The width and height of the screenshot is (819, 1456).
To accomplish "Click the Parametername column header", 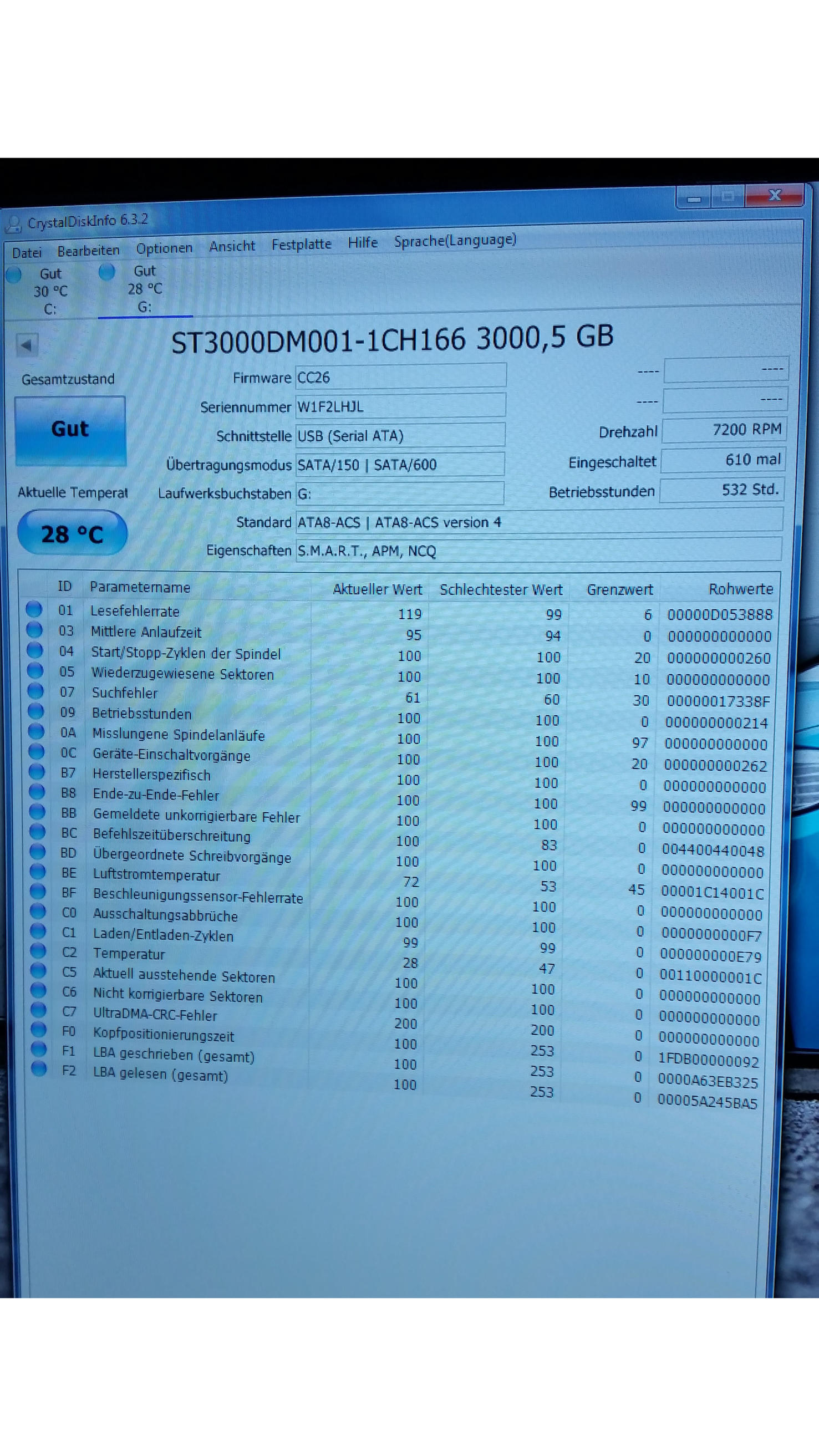I will [140, 587].
